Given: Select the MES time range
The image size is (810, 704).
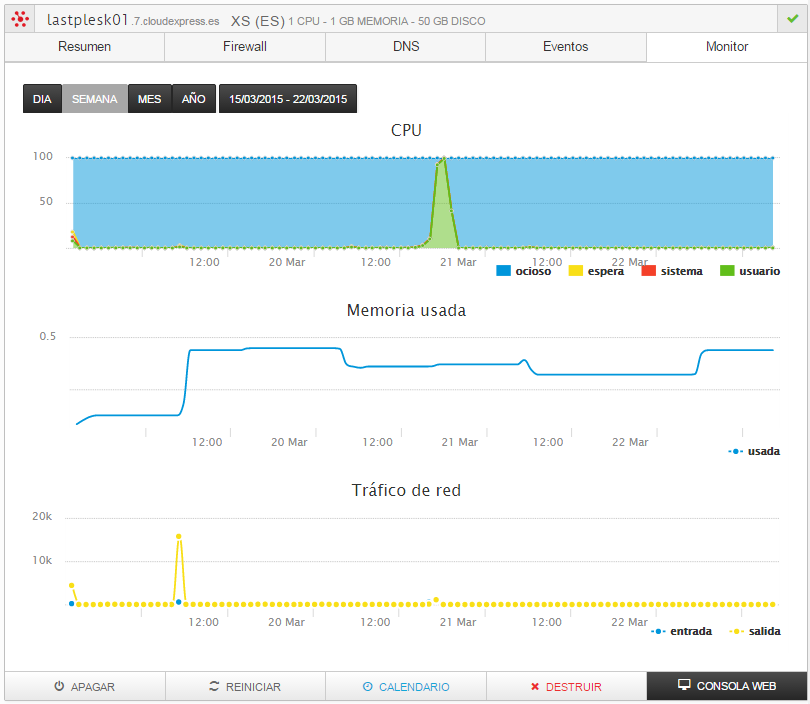Looking at the screenshot, I should (149, 99).
